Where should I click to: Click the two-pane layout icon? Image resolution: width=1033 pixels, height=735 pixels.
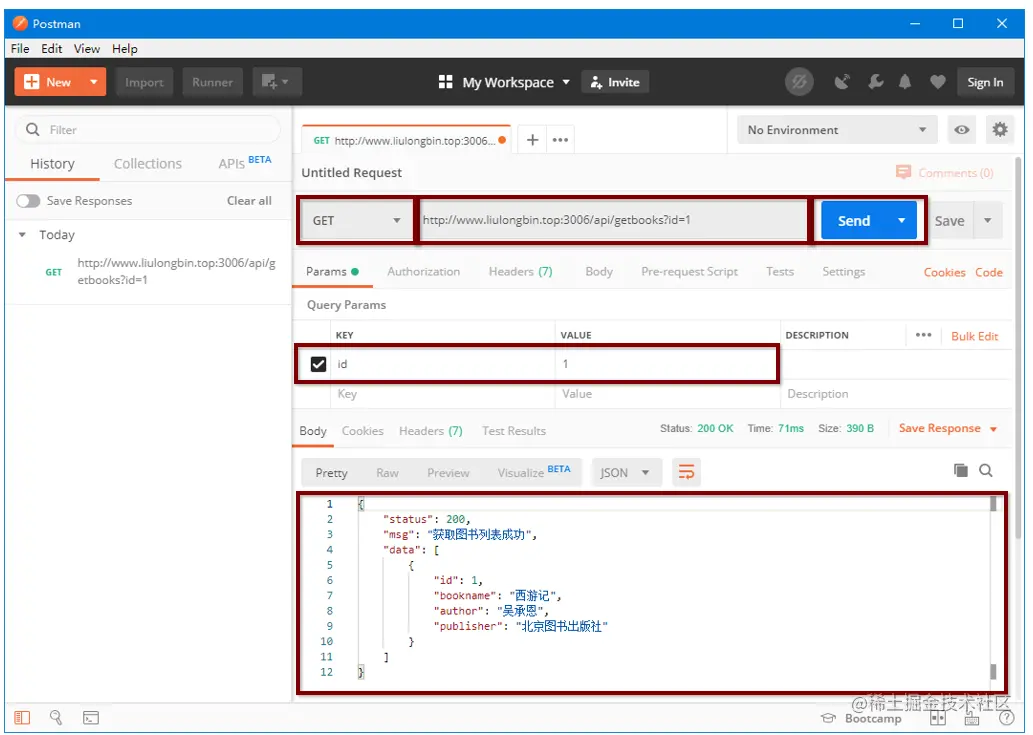point(937,718)
